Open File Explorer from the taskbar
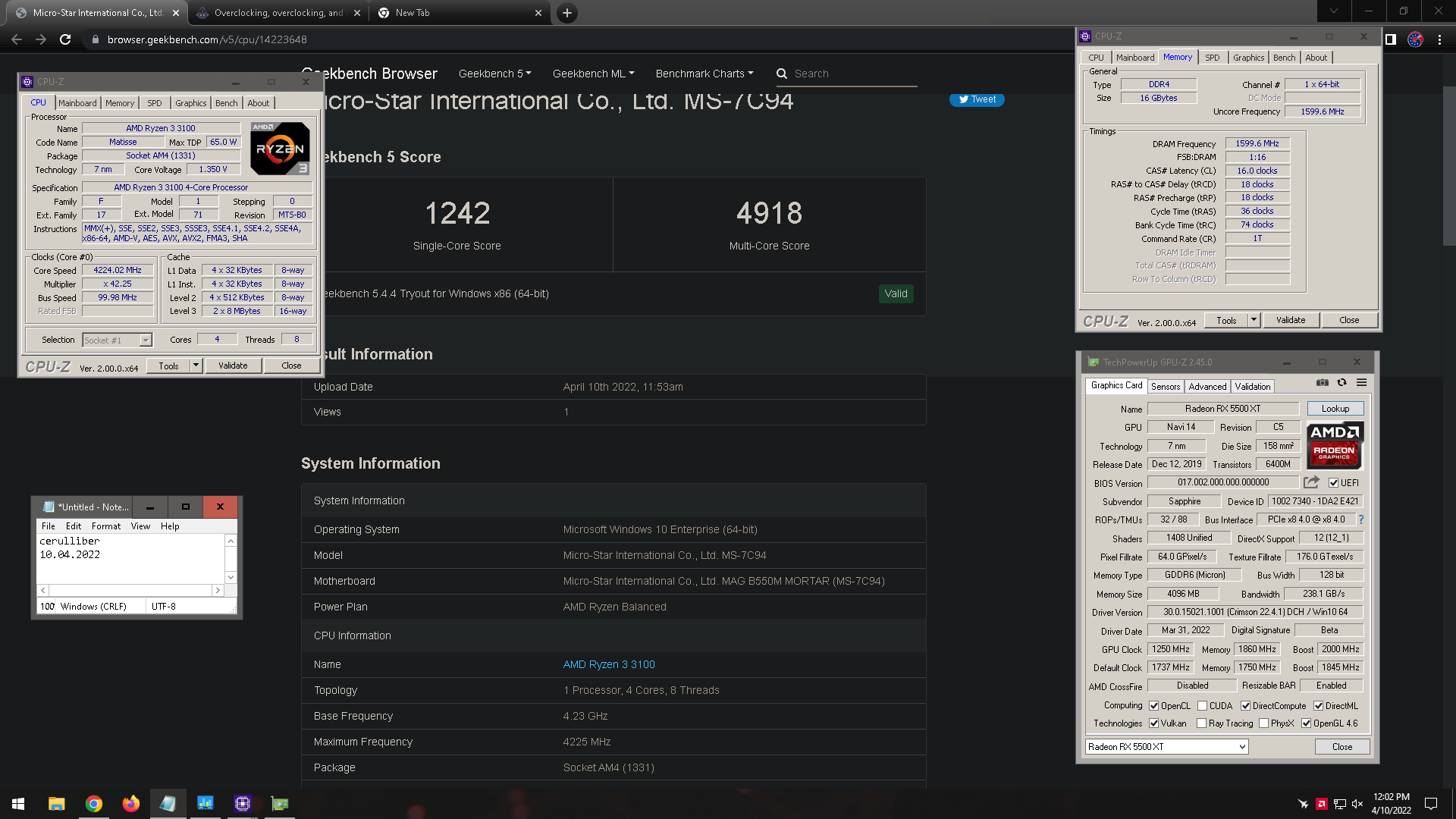This screenshot has height=819, width=1456. pos(56,804)
